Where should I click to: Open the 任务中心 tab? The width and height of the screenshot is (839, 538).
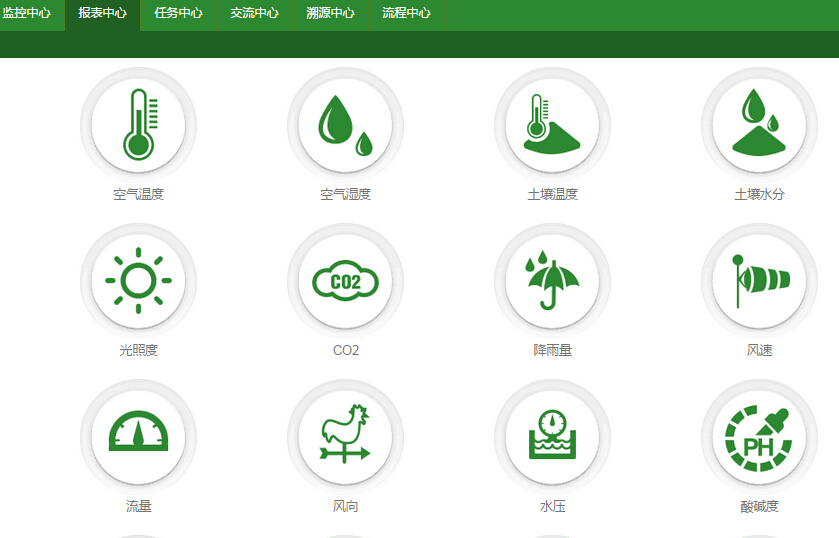point(179,14)
